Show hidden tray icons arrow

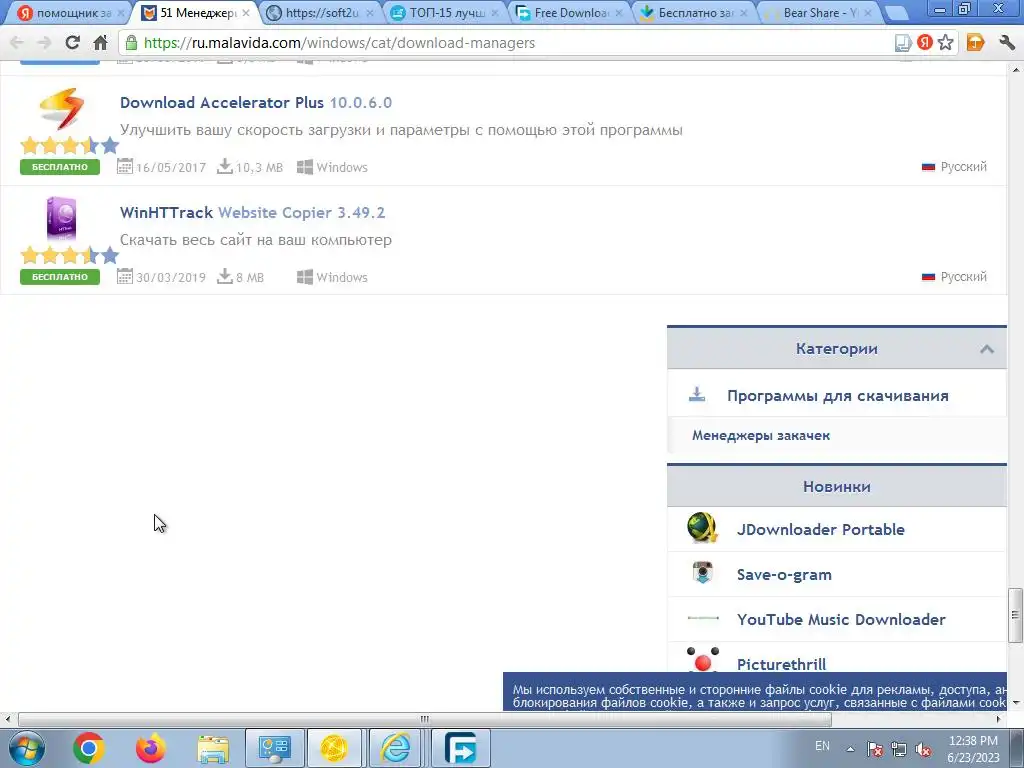850,749
